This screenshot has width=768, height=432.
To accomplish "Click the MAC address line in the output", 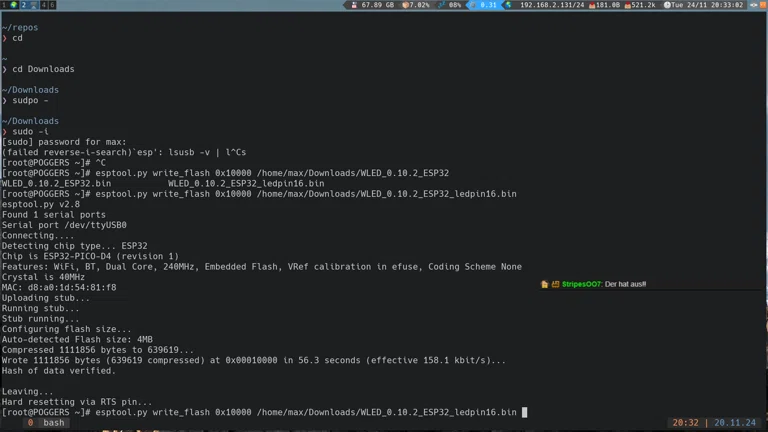I will coord(59,288).
